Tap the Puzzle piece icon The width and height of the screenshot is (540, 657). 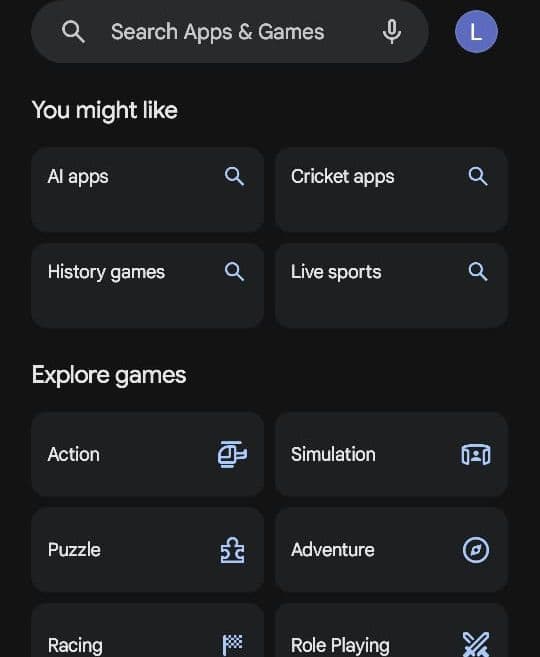233,550
